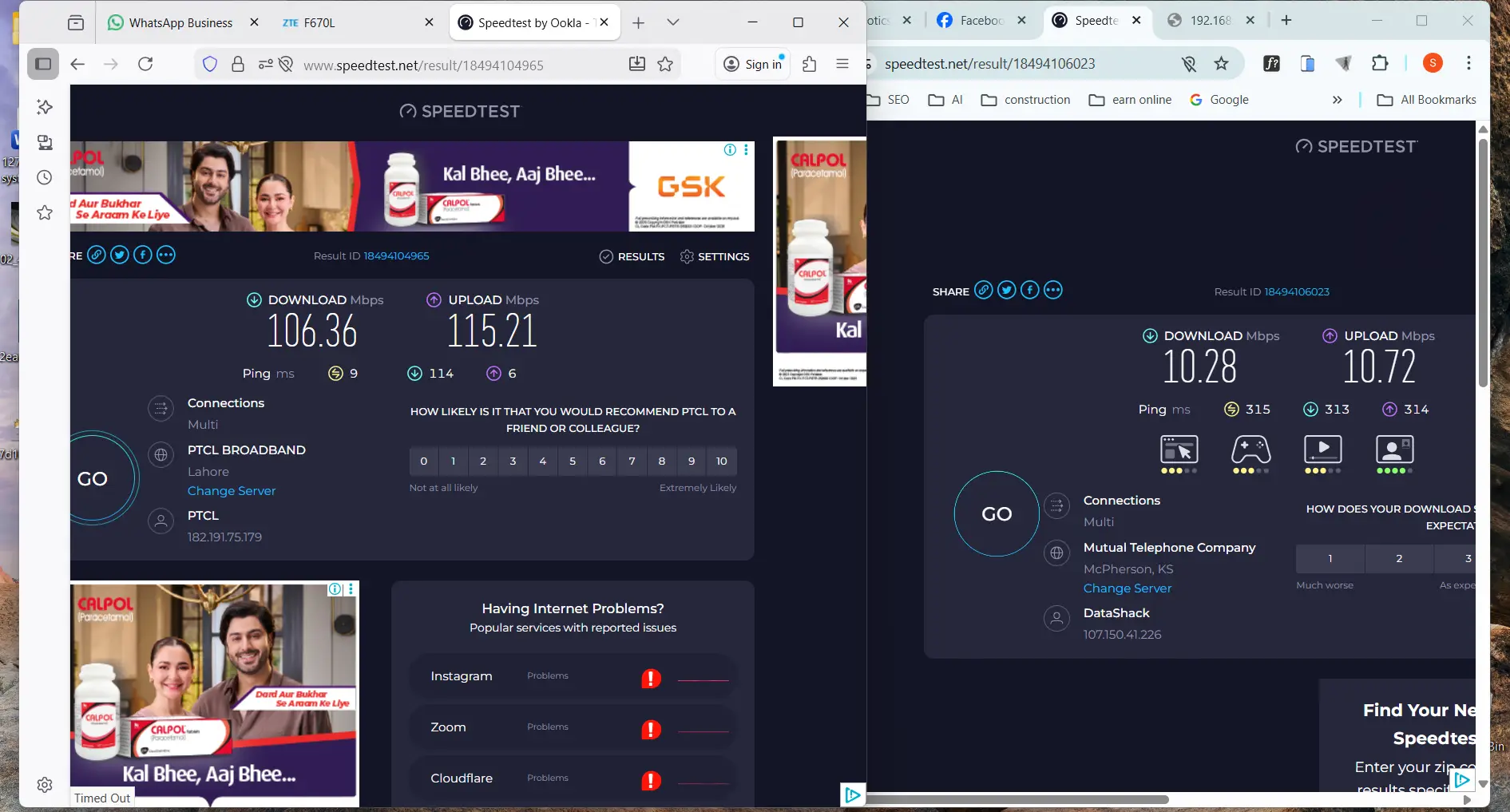Viewport: 1510px width, 812px height.
Task: Open the Firefox extensions puzzle icon
Action: point(809,65)
